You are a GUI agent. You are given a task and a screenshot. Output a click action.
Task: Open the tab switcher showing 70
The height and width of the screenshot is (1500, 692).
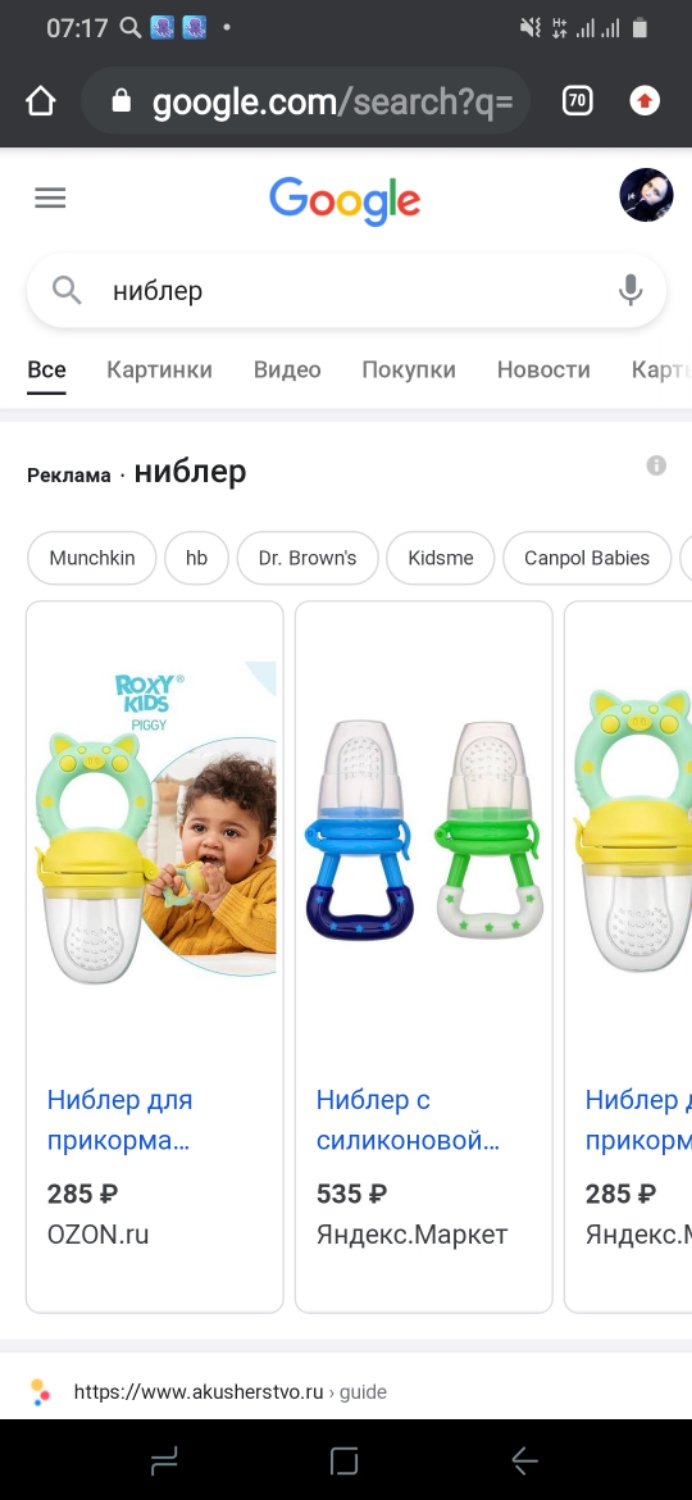coord(577,101)
